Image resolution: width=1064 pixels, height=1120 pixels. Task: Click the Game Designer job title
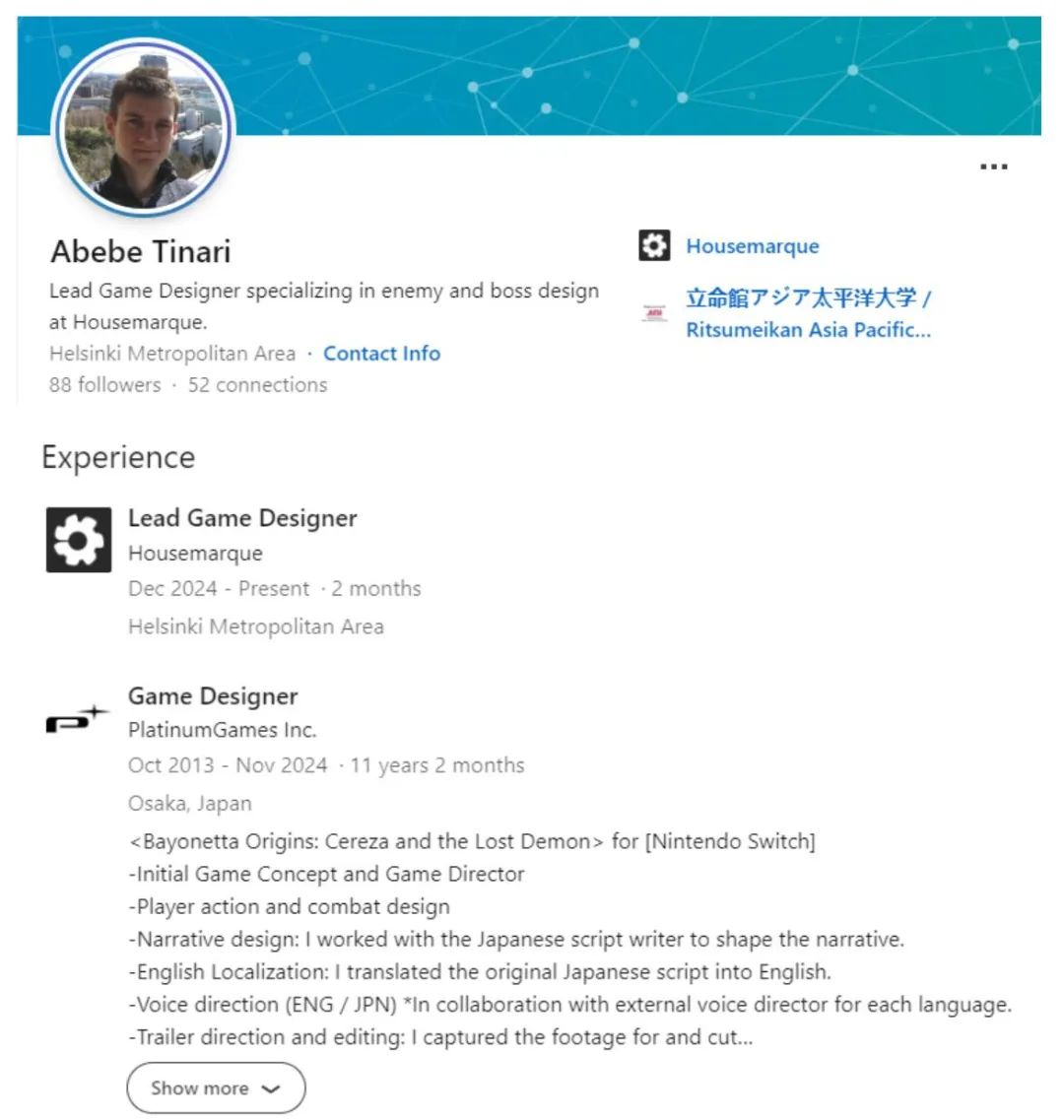(x=213, y=695)
